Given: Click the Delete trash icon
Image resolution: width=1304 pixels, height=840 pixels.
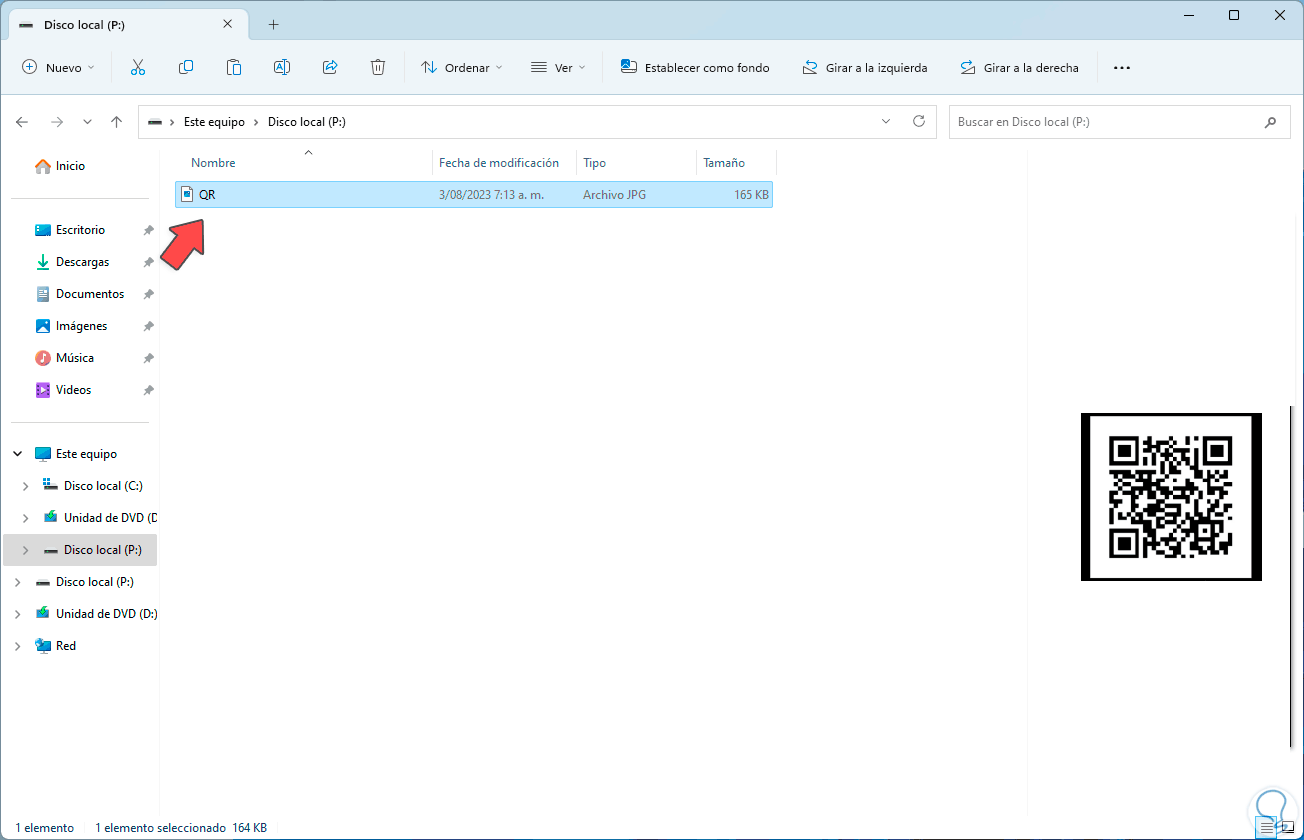Looking at the screenshot, I should pyautogui.click(x=378, y=68).
